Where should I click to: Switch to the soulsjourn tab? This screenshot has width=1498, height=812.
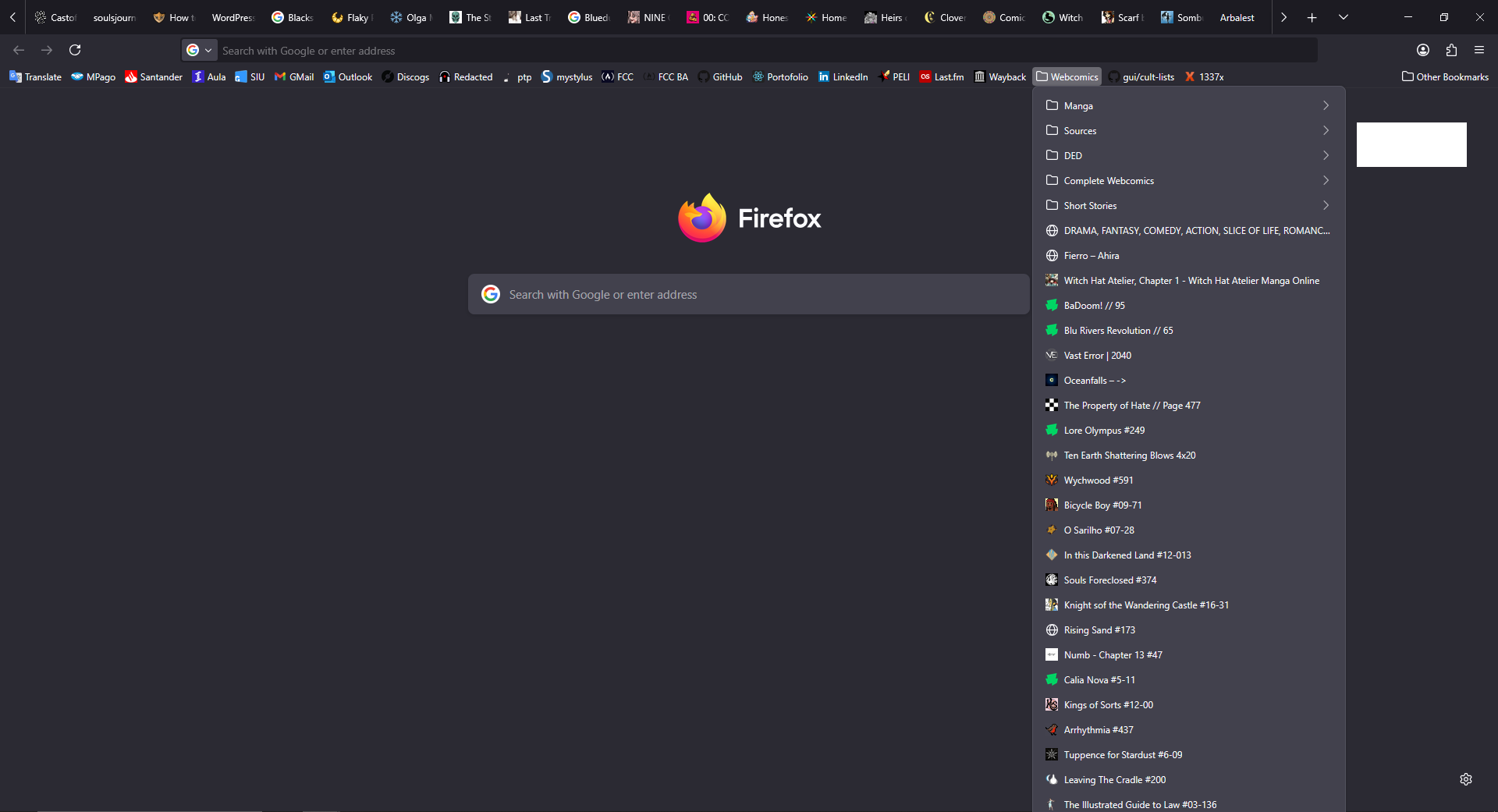[x=114, y=17]
